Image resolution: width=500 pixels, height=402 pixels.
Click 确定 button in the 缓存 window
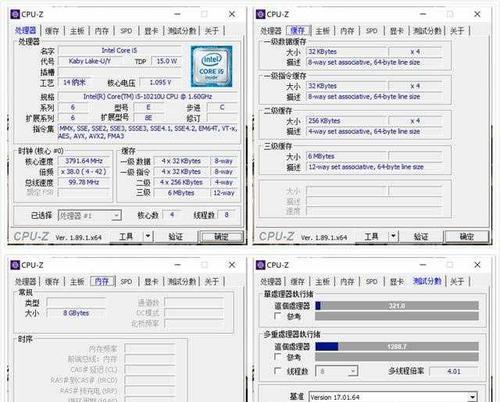pyautogui.click(x=466, y=237)
